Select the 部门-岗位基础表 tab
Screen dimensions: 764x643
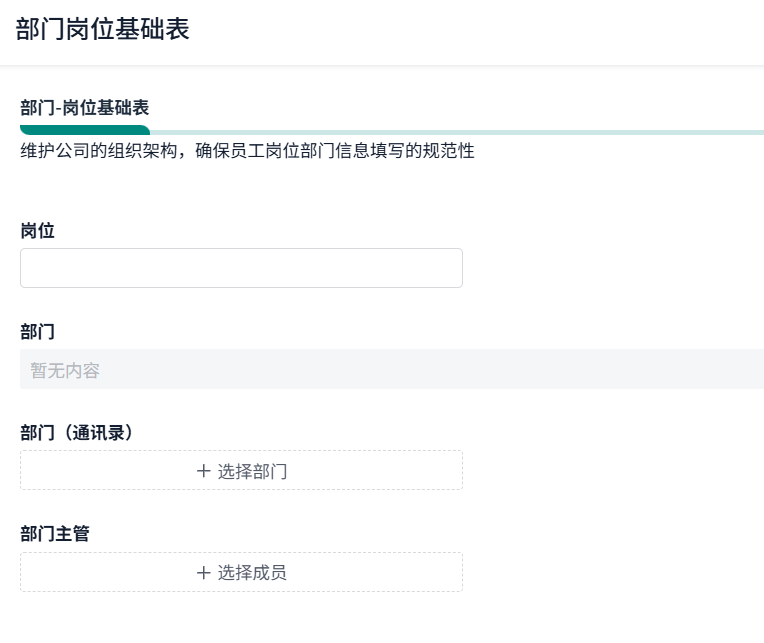[x=85, y=108]
